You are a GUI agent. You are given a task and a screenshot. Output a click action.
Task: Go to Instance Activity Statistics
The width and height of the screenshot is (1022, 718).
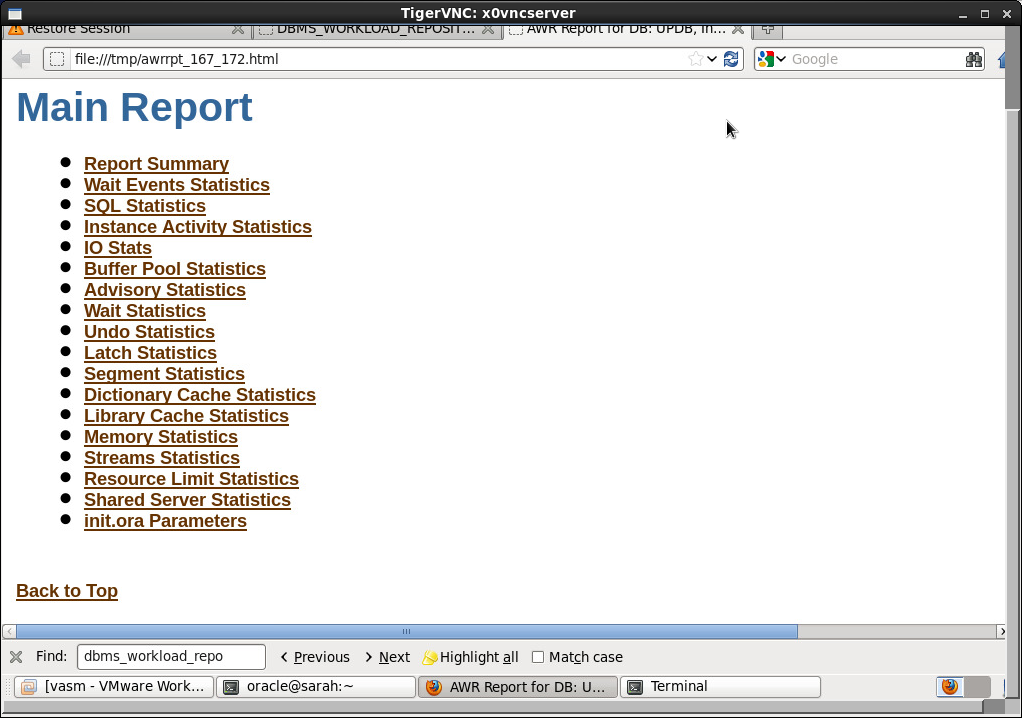198,227
